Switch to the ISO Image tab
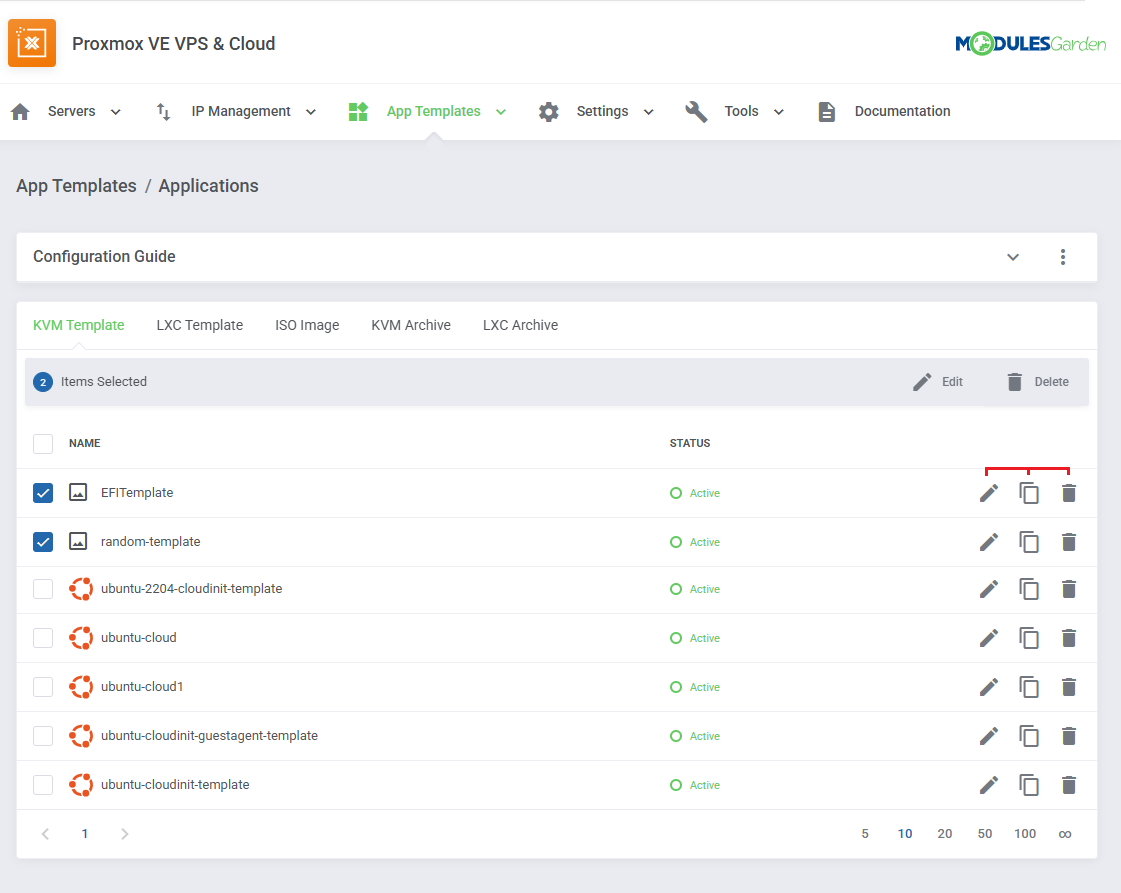This screenshot has height=893, width=1121. click(x=307, y=325)
